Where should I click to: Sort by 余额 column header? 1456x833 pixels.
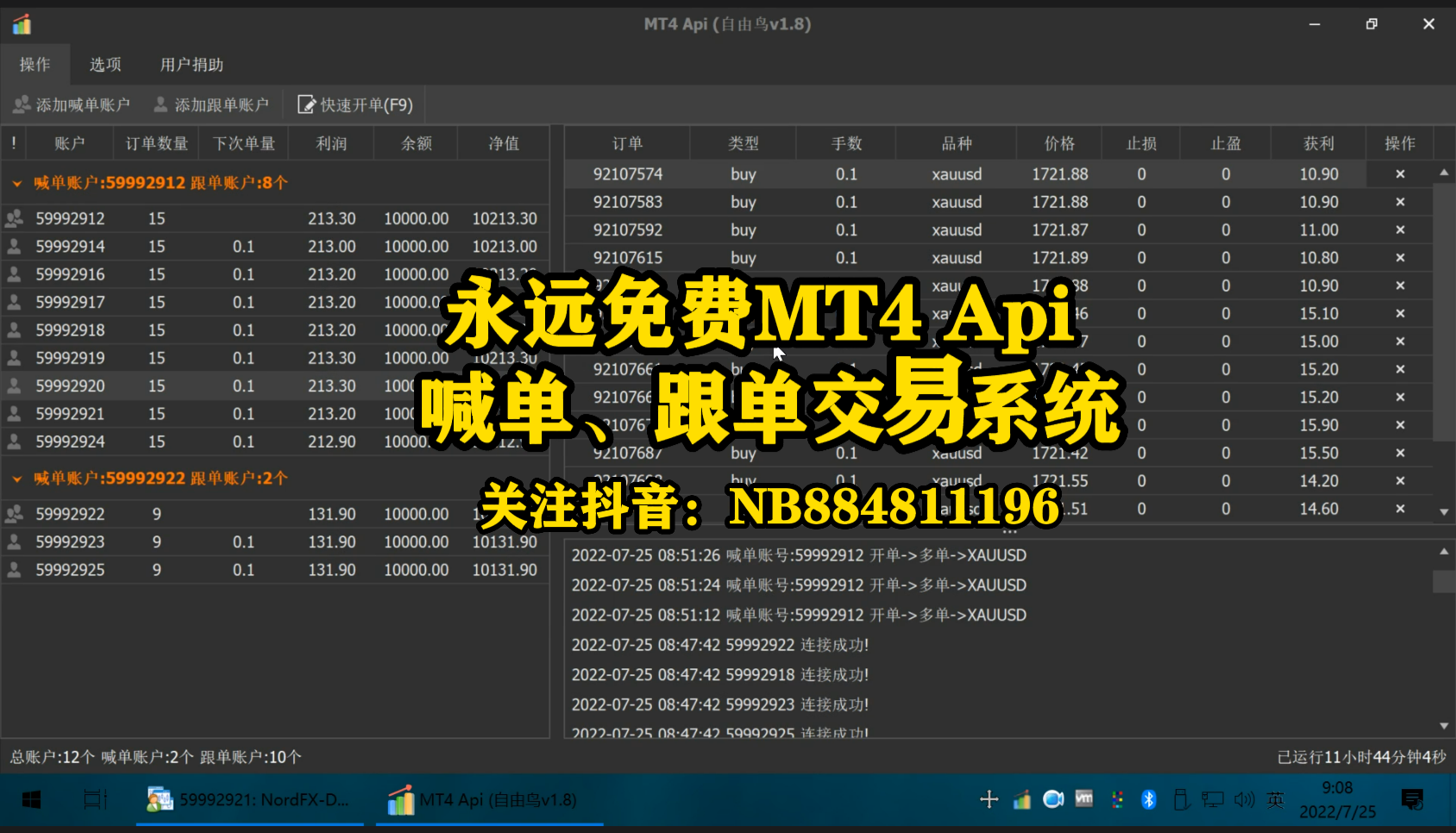tap(417, 143)
